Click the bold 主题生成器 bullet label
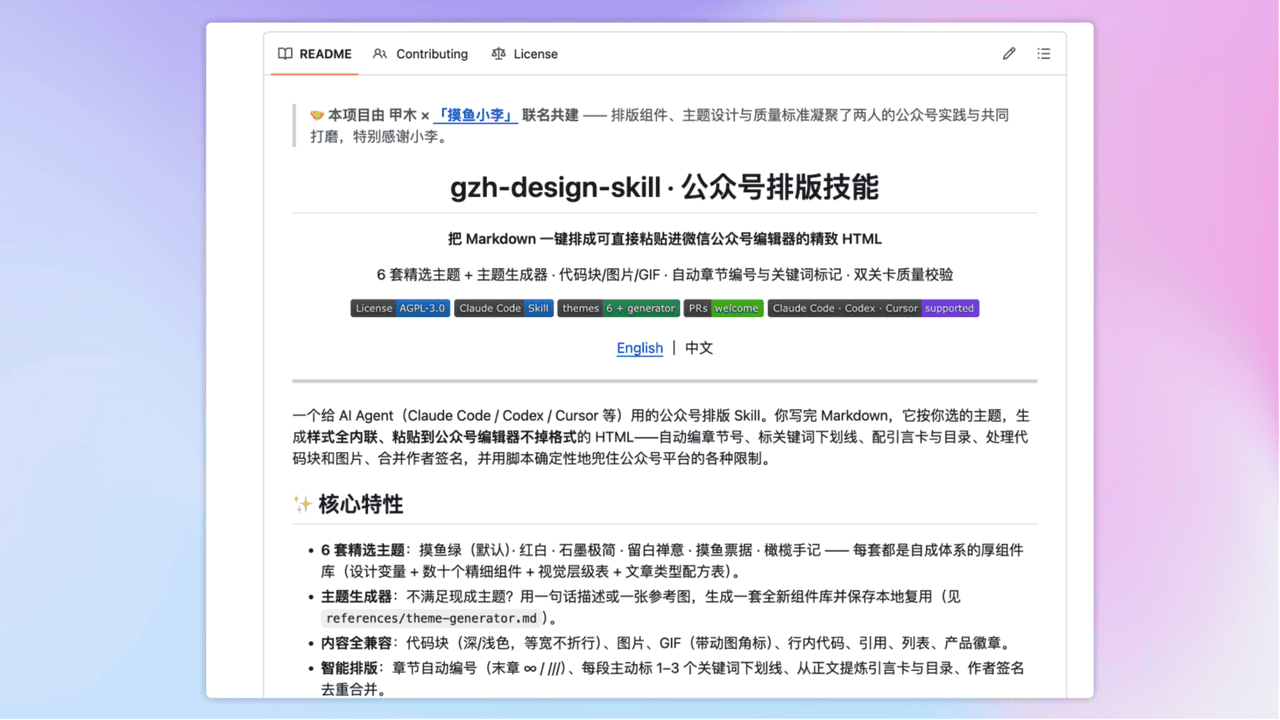The width and height of the screenshot is (1280, 720). coord(356,596)
